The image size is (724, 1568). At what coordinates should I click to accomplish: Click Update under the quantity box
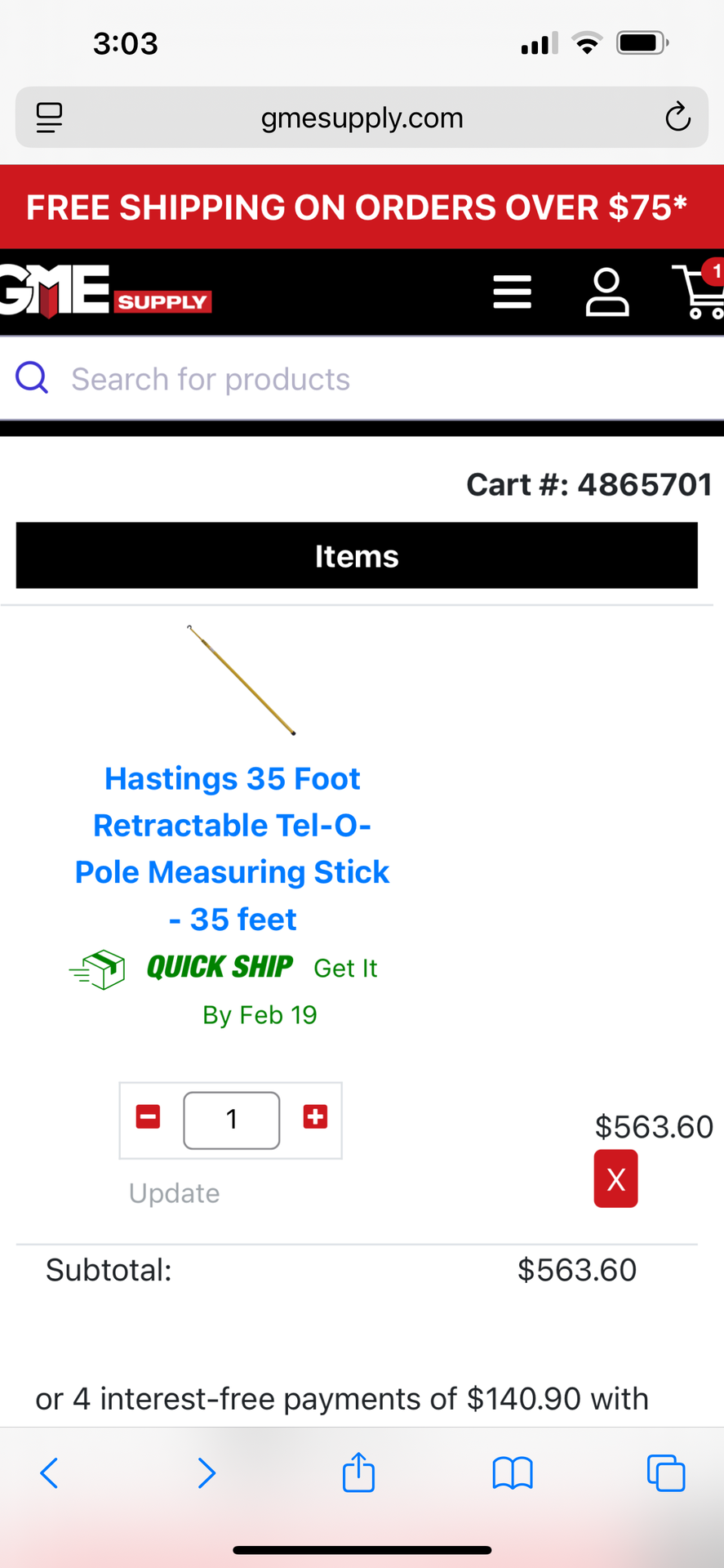tap(174, 1193)
